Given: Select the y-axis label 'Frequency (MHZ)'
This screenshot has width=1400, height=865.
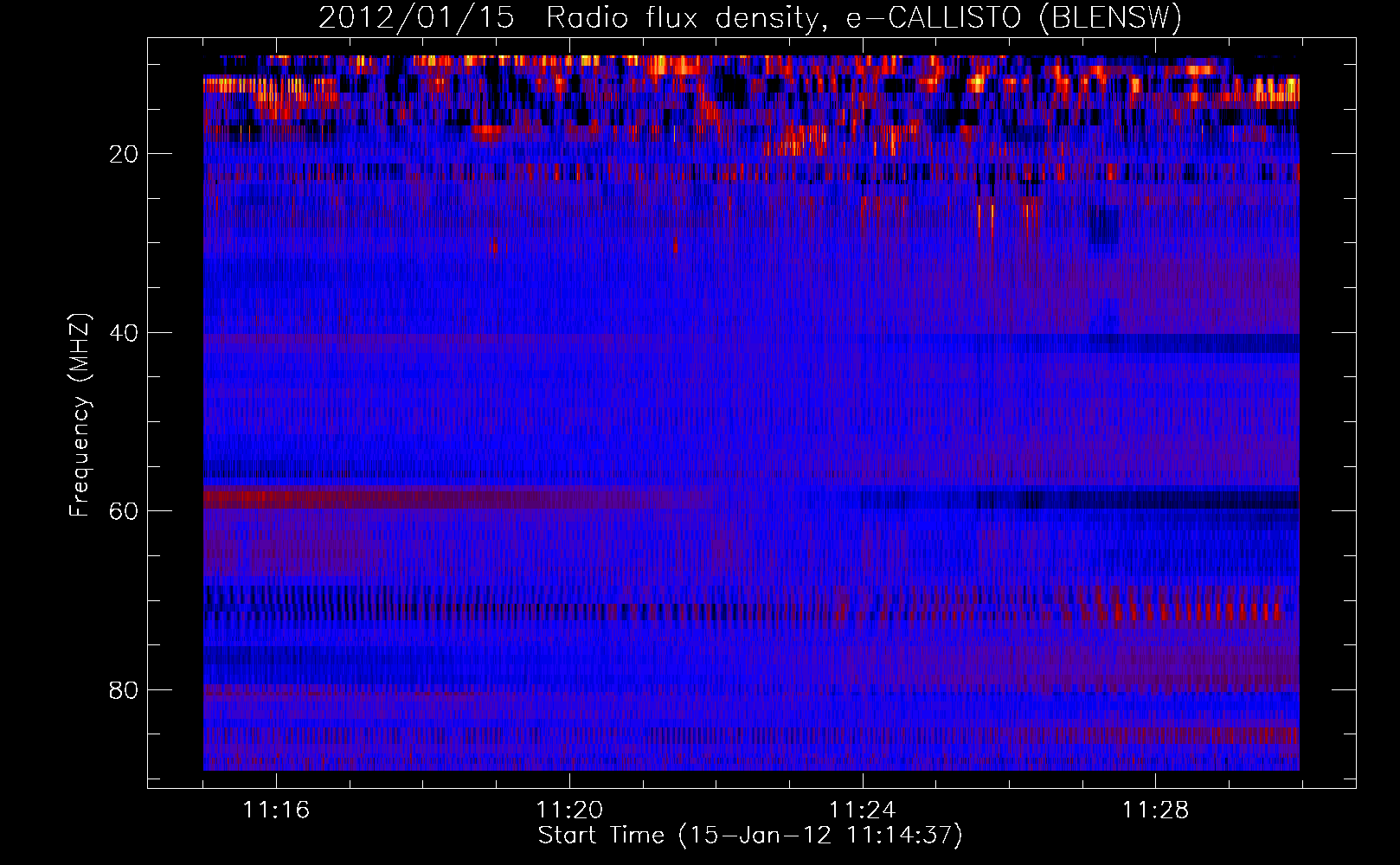Looking at the screenshot, I should tap(79, 414).
